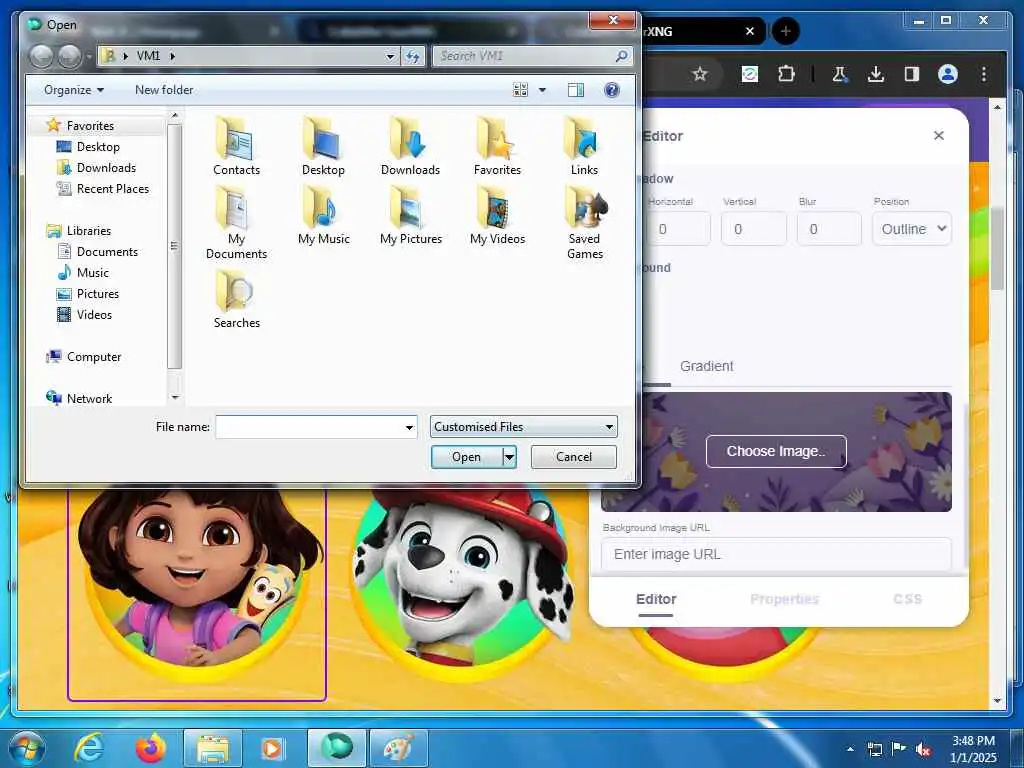Viewport: 1024px width, 768px height.
Task: Click the Open button
Action: click(x=466, y=457)
